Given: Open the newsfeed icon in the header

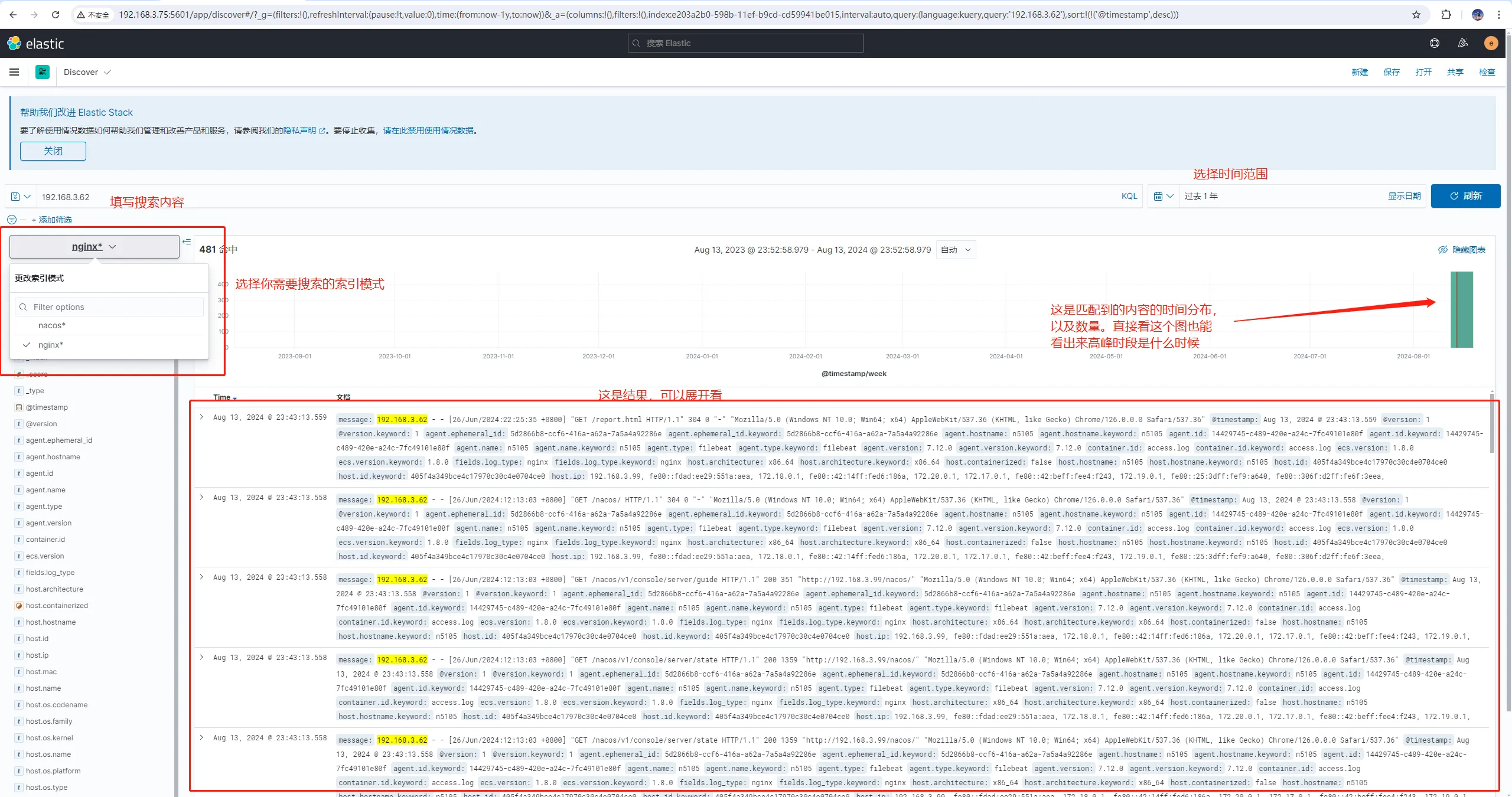Looking at the screenshot, I should 1463,43.
